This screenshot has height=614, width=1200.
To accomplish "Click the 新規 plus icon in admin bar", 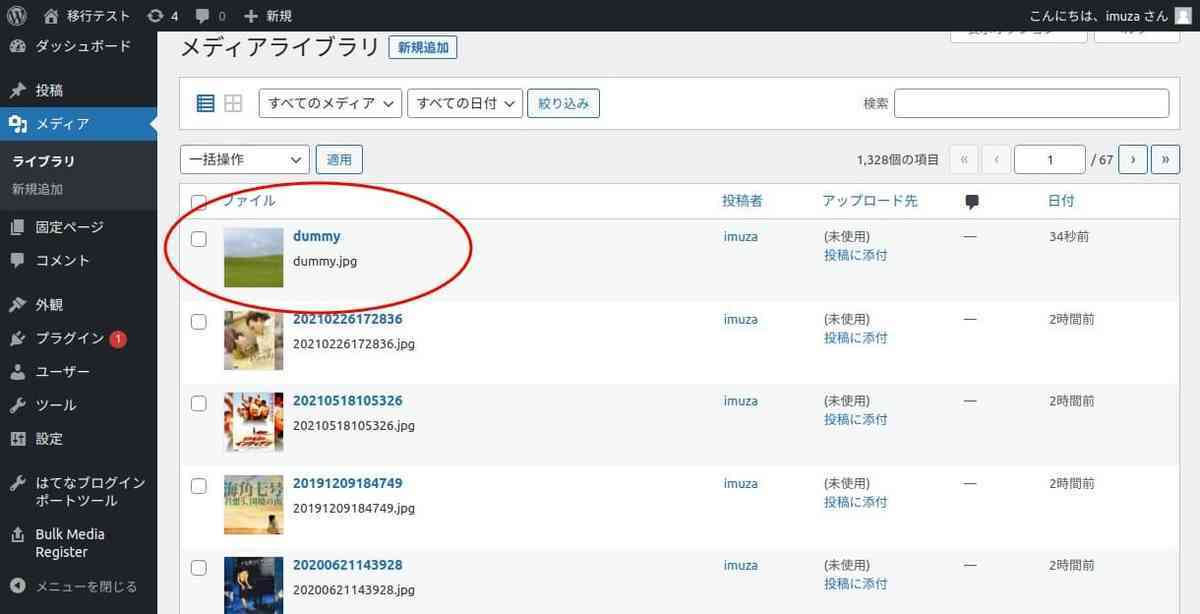I will [x=251, y=15].
